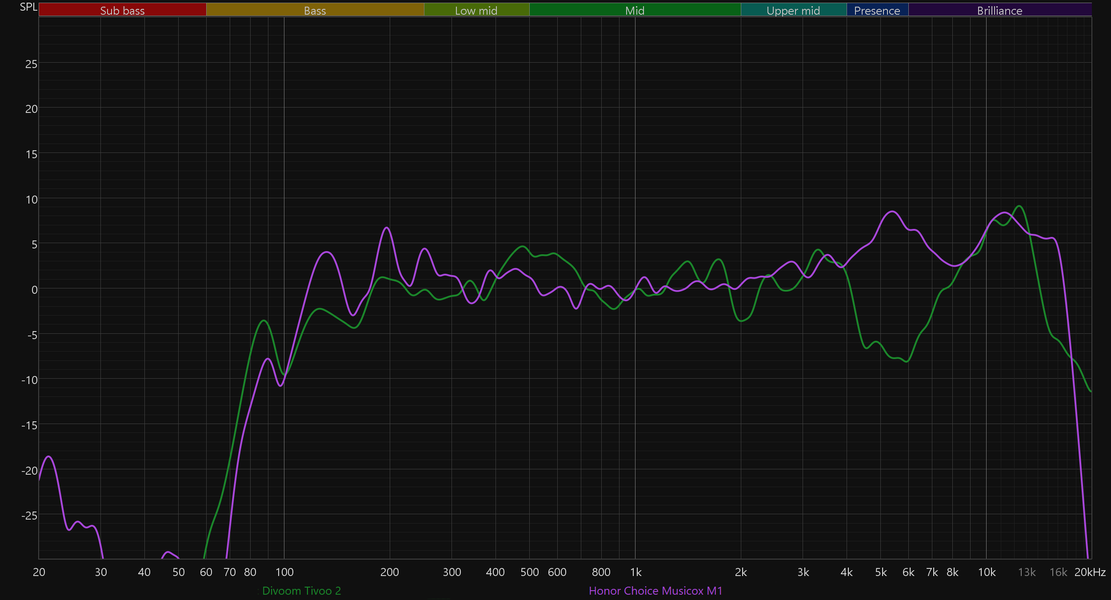
Task: Toggle the Divoom Tivoo 2 legend label
Action: (301, 591)
